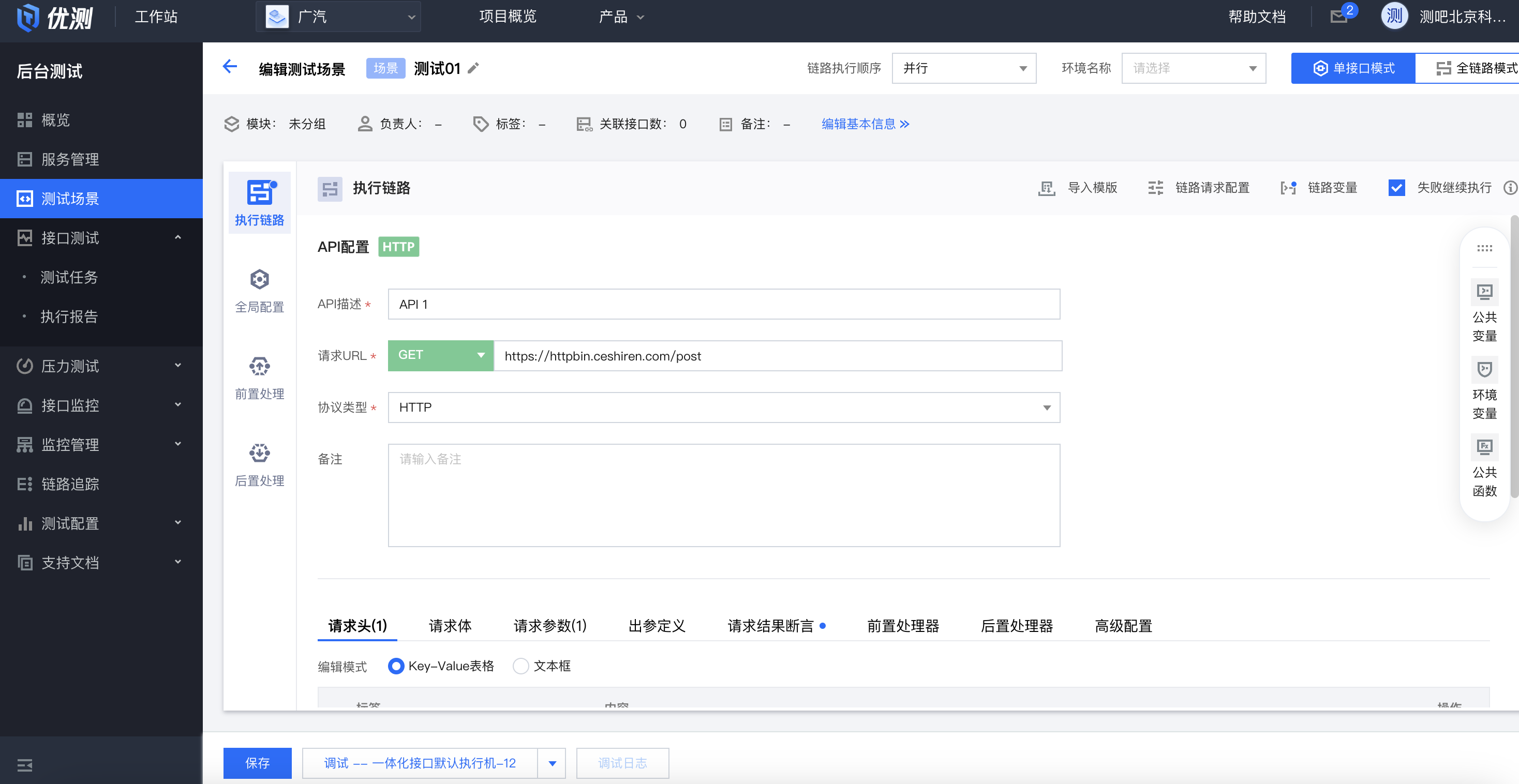Switch to 全链路模式

tap(1467, 68)
